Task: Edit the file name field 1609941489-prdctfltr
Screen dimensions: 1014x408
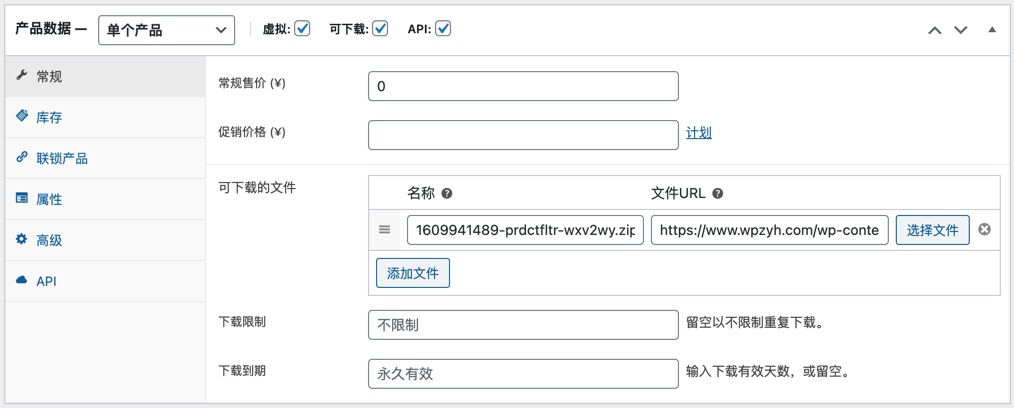Action: coord(525,230)
